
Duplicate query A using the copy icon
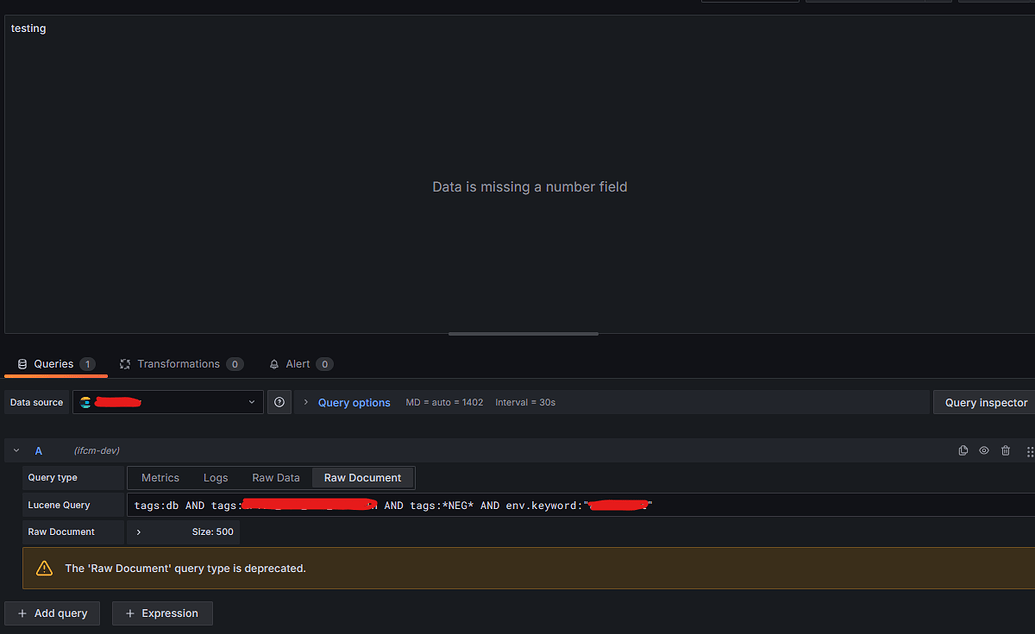[962, 450]
